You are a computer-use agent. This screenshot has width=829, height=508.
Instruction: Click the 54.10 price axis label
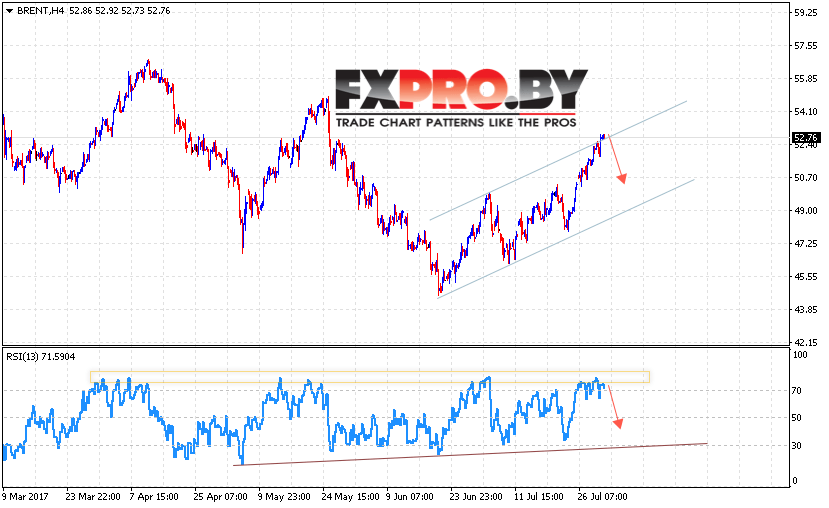(x=806, y=112)
